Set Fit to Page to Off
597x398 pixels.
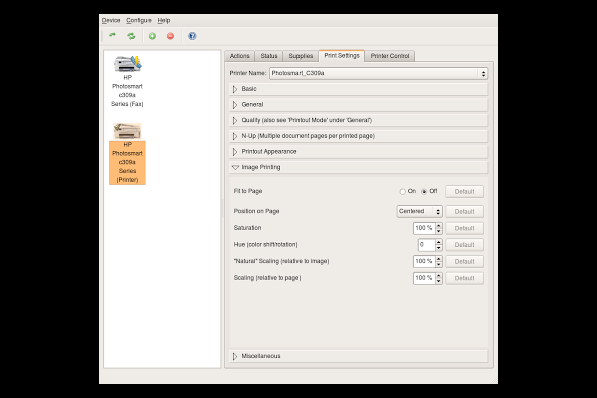coord(424,192)
